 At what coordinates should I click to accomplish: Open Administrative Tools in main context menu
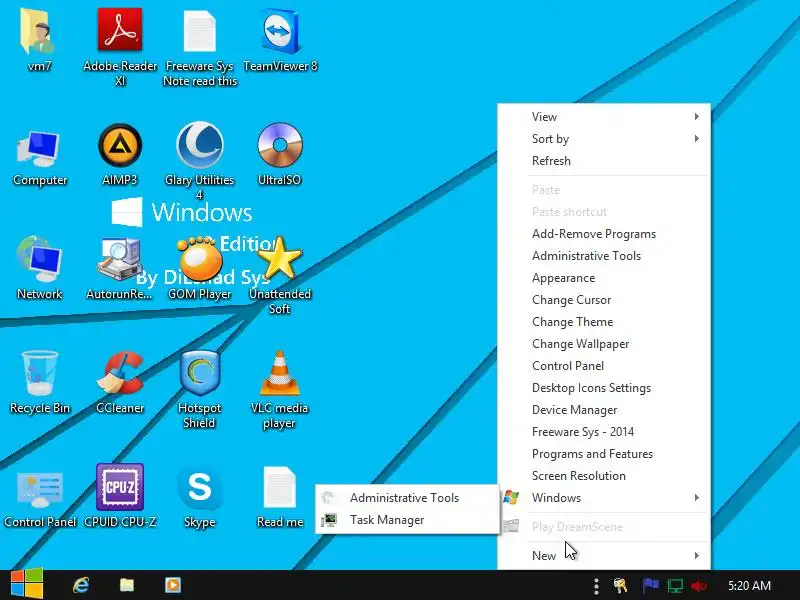(604, 256)
